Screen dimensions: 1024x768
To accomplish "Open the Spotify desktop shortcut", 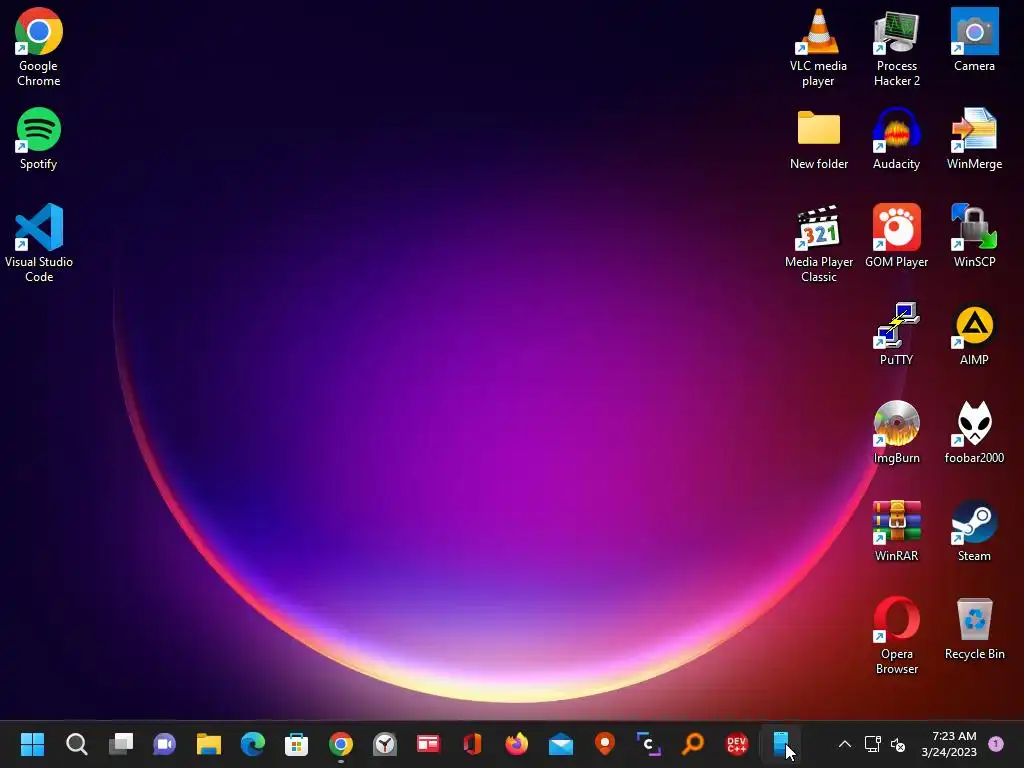I will [x=39, y=138].
